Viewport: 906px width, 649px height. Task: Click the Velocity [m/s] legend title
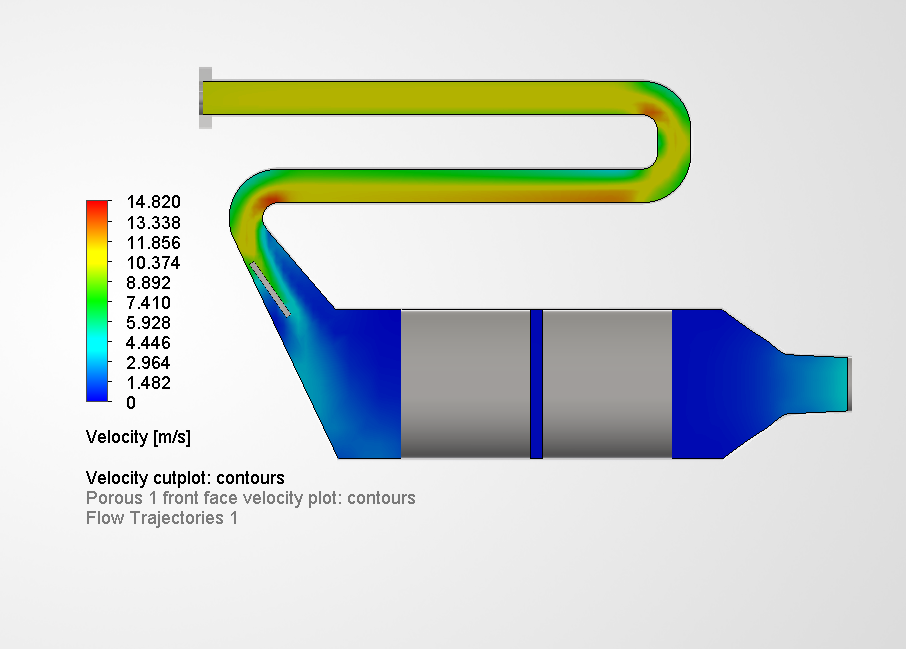pos(139,437)
